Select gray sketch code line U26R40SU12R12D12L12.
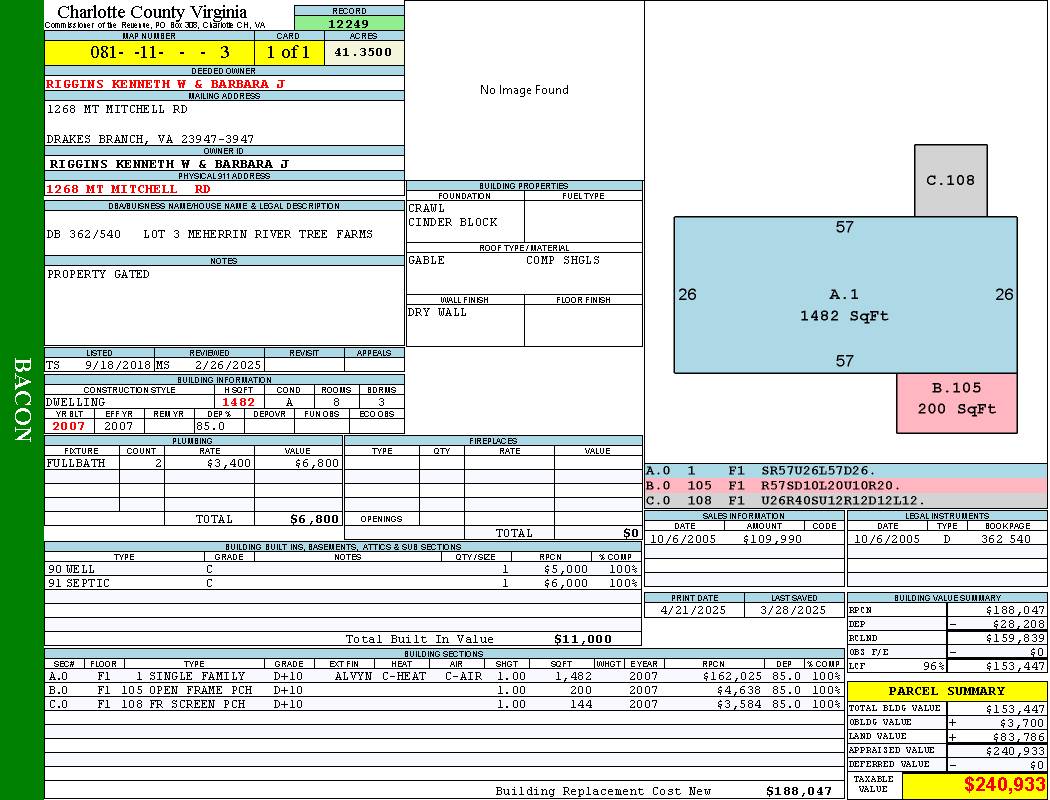This screenshot has height=800, width=1050. (x=843, y=500)
